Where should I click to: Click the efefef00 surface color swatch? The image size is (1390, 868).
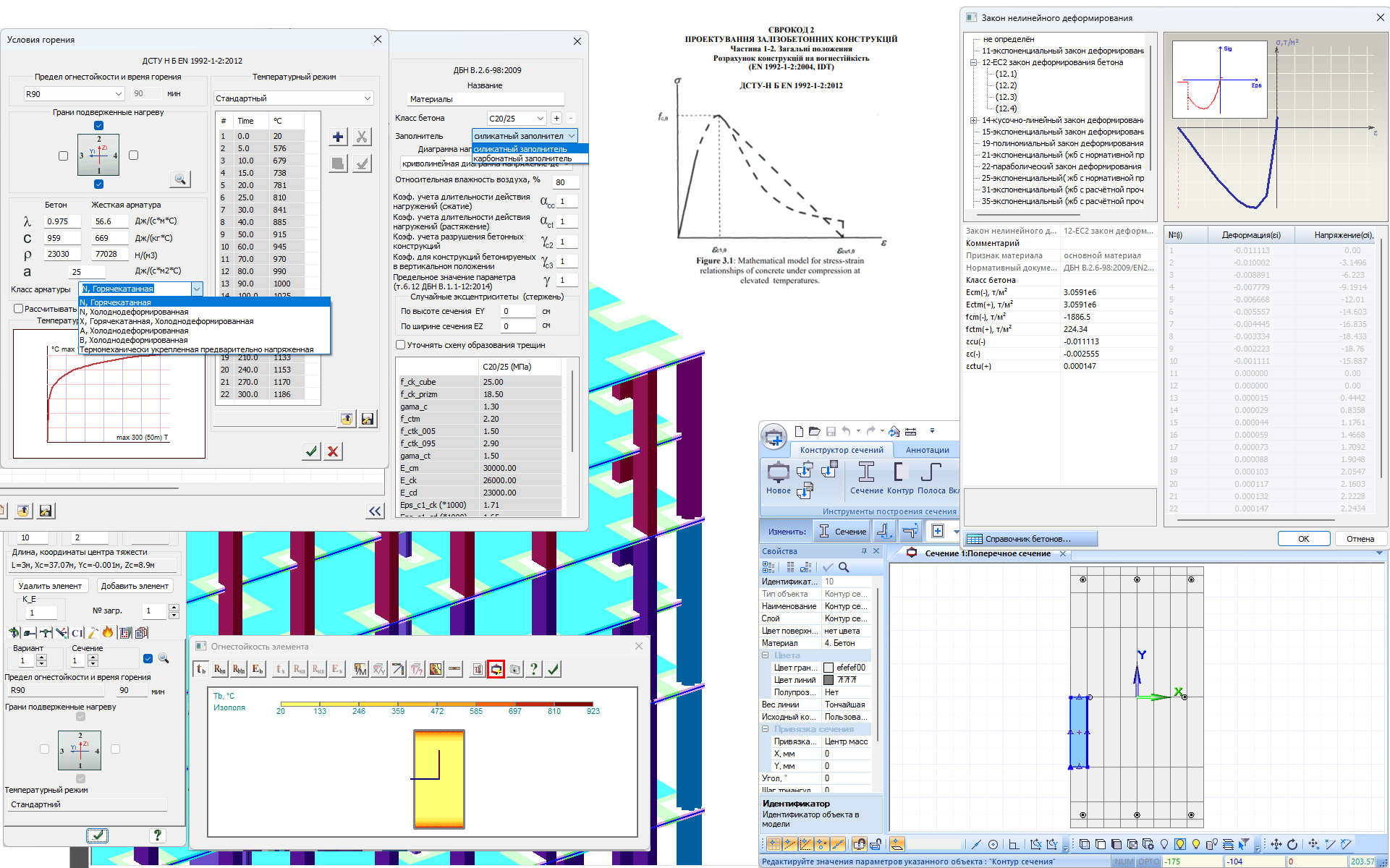829,668
